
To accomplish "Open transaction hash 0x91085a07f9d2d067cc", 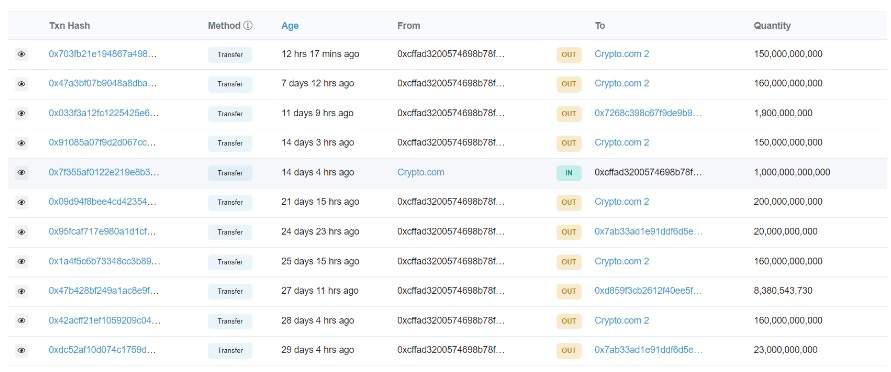I will (102, 143).
